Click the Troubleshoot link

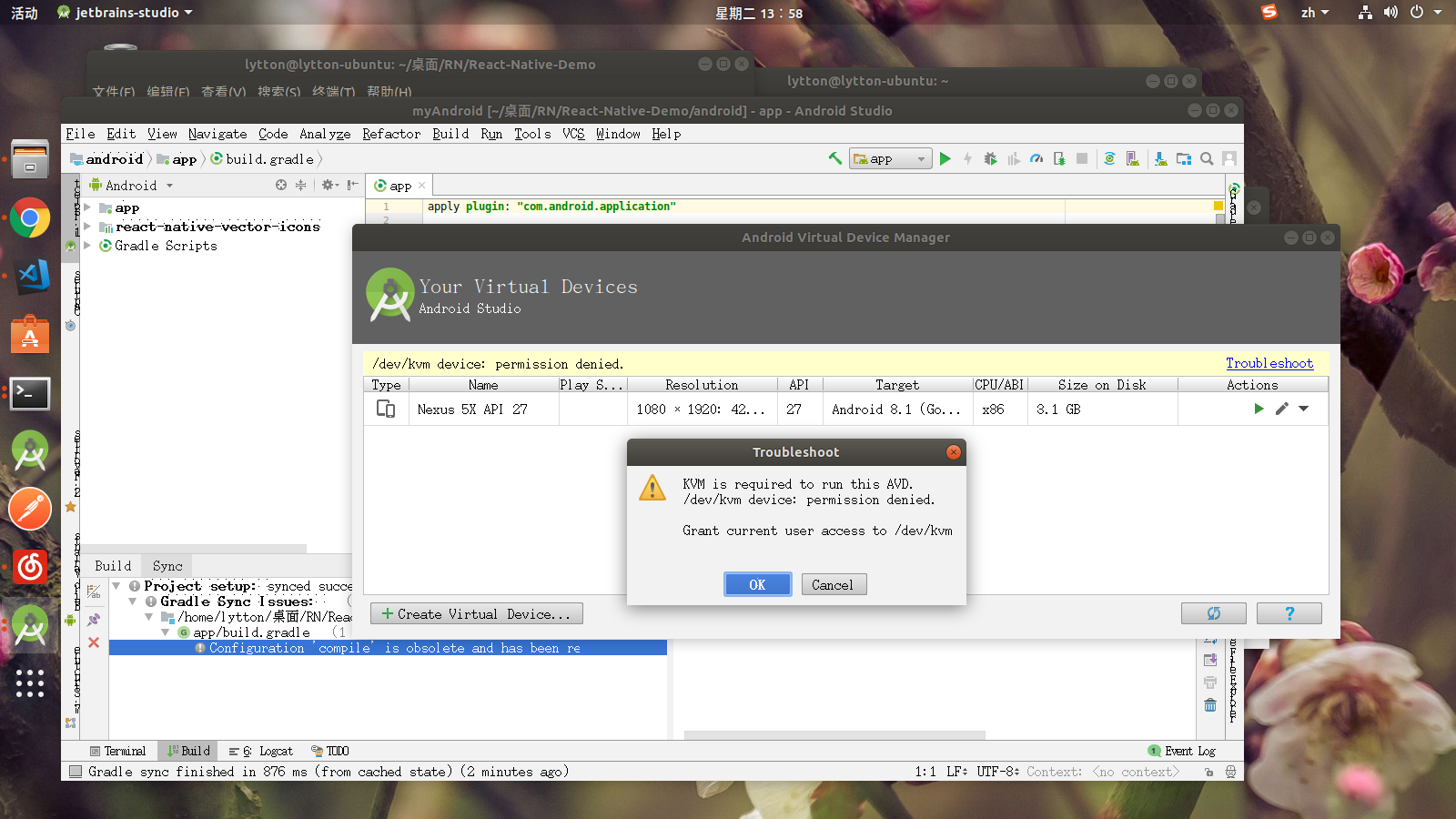click(x=1269, y=363)
